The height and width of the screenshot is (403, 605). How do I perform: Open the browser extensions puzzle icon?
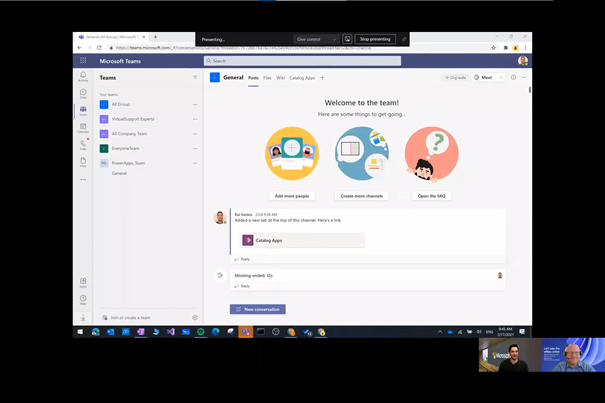505,48
